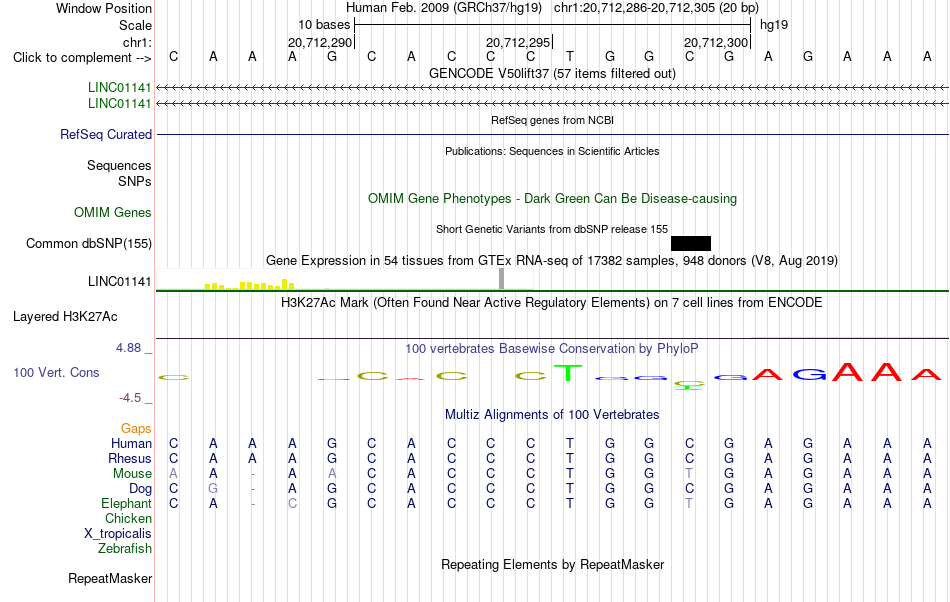Click the blue G PhyloP logo letter
950x602 pixels.
[x=809, y=374]
